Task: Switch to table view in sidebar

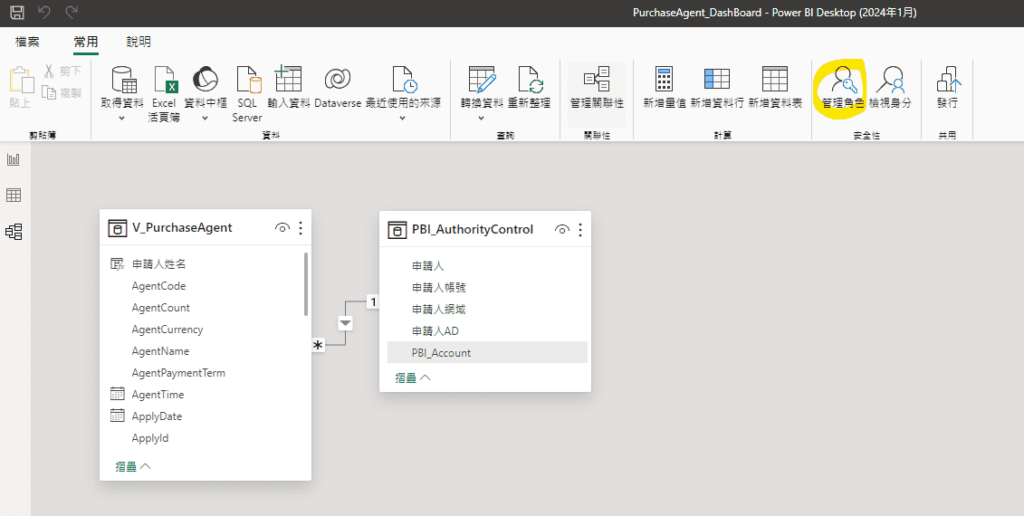Action: point(14,195)
